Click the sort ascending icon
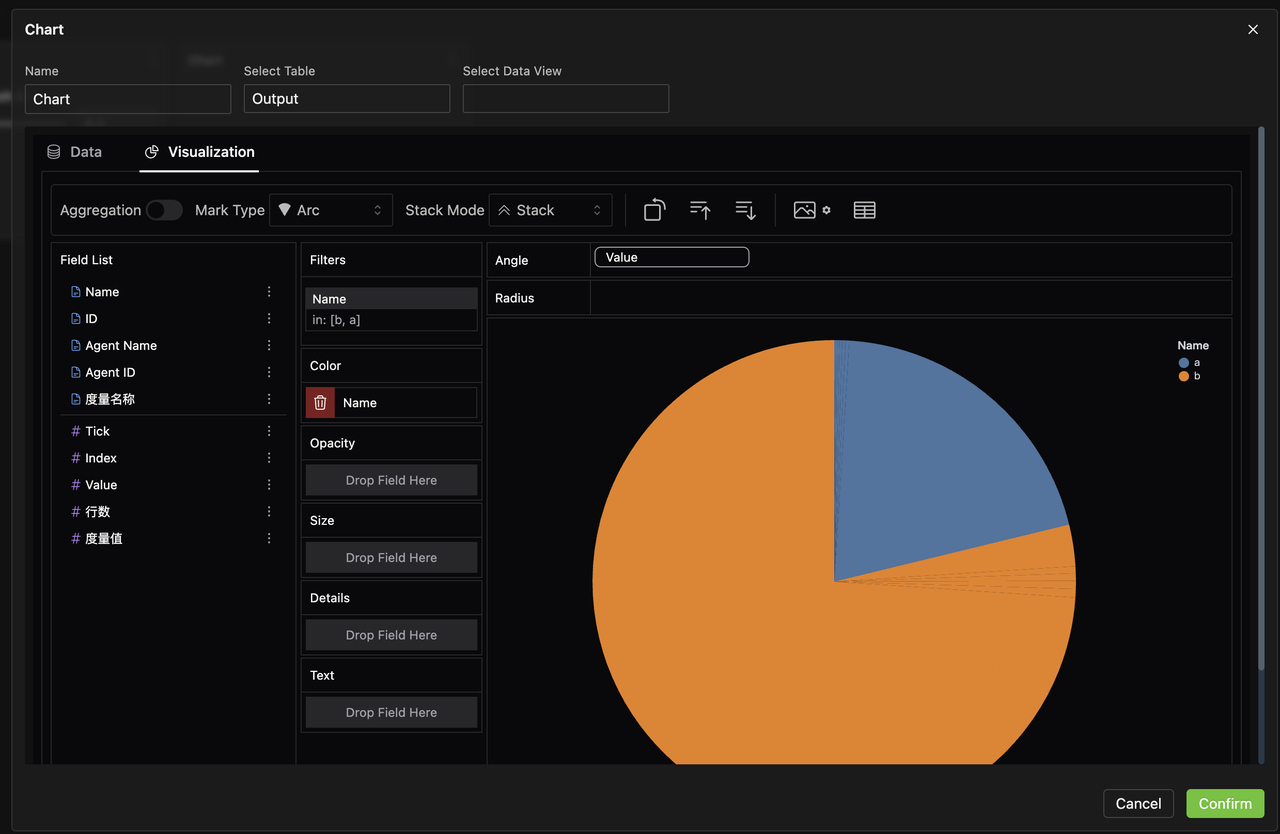The image size is (1280, 834). [x=700, y=210]
